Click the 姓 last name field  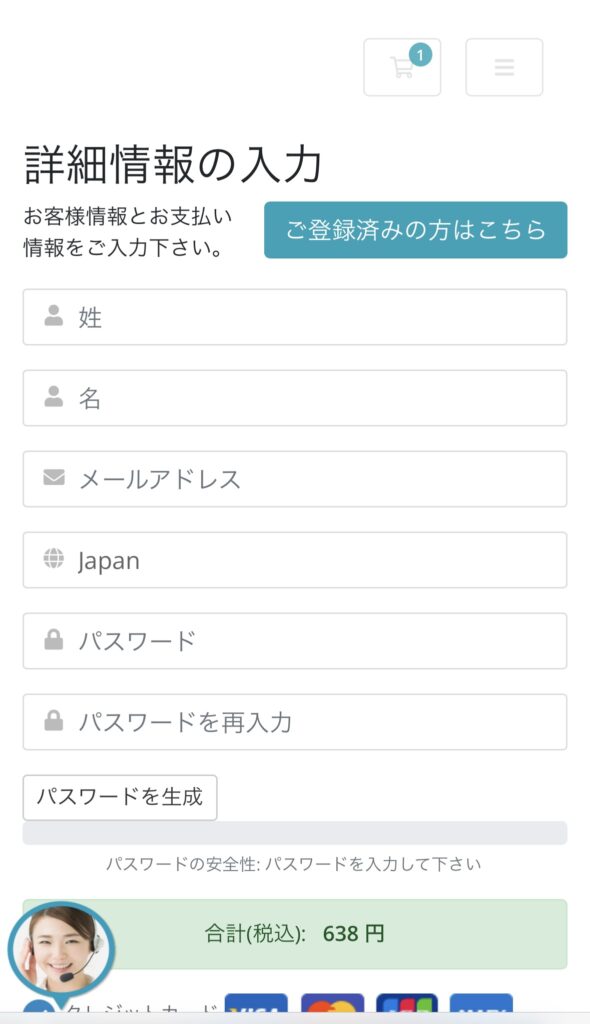(x=295, y=317)
